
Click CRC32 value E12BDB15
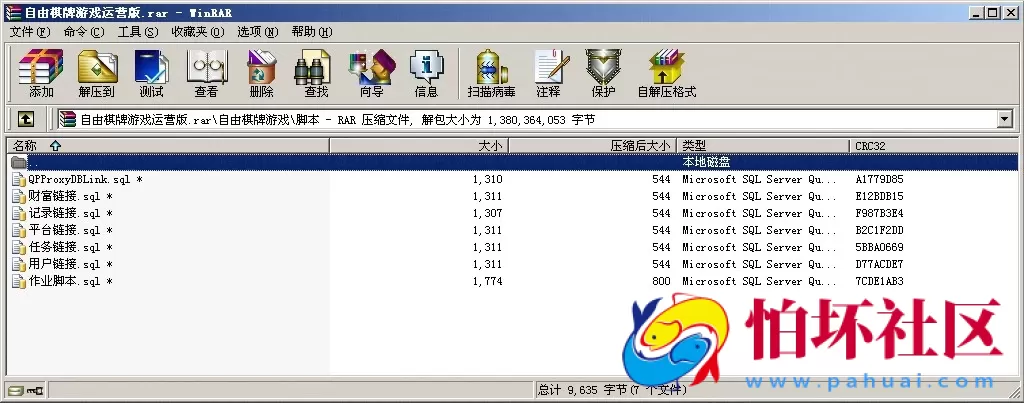[879, 196]
